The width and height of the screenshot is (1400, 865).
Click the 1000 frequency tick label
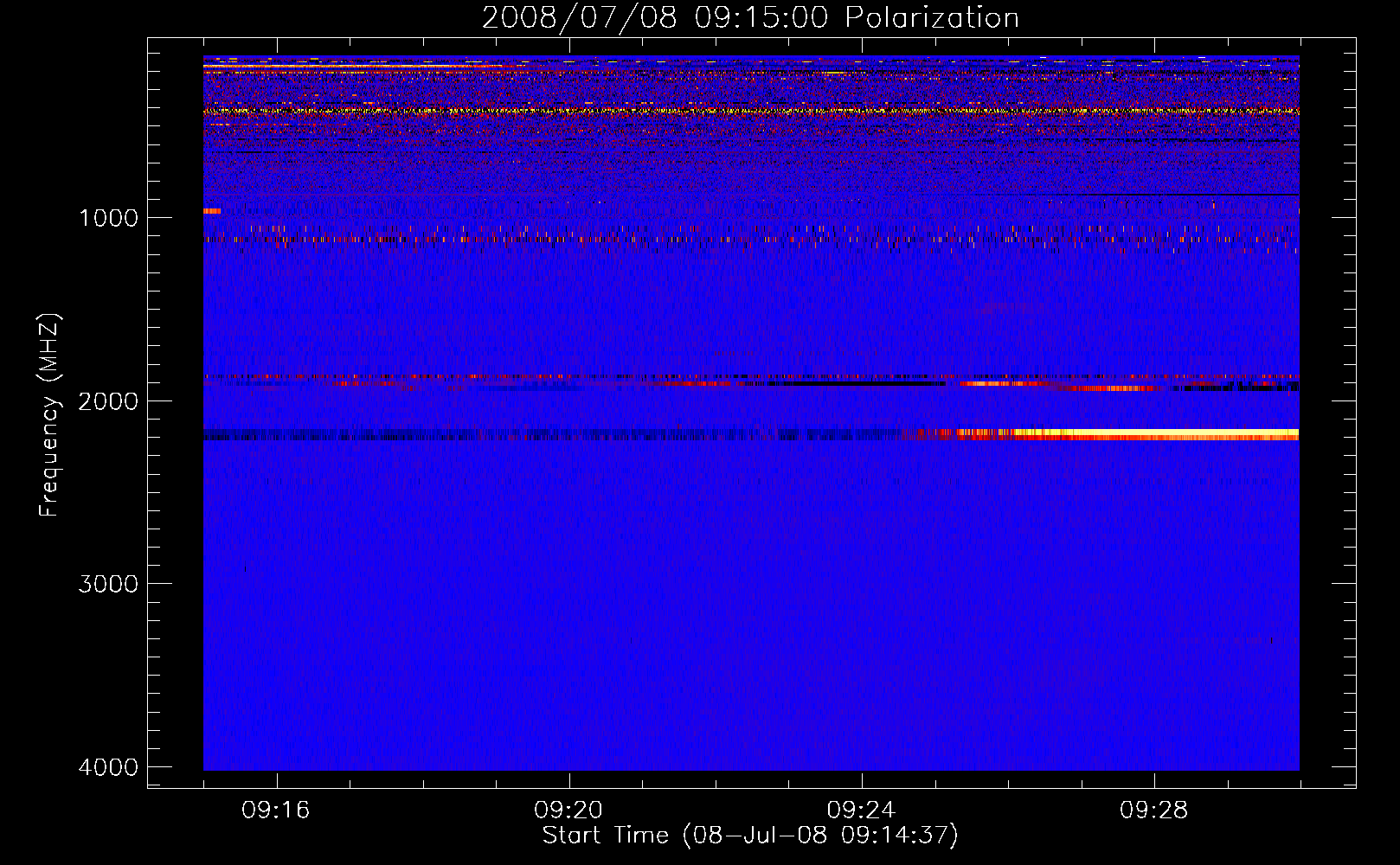(108, 218)
